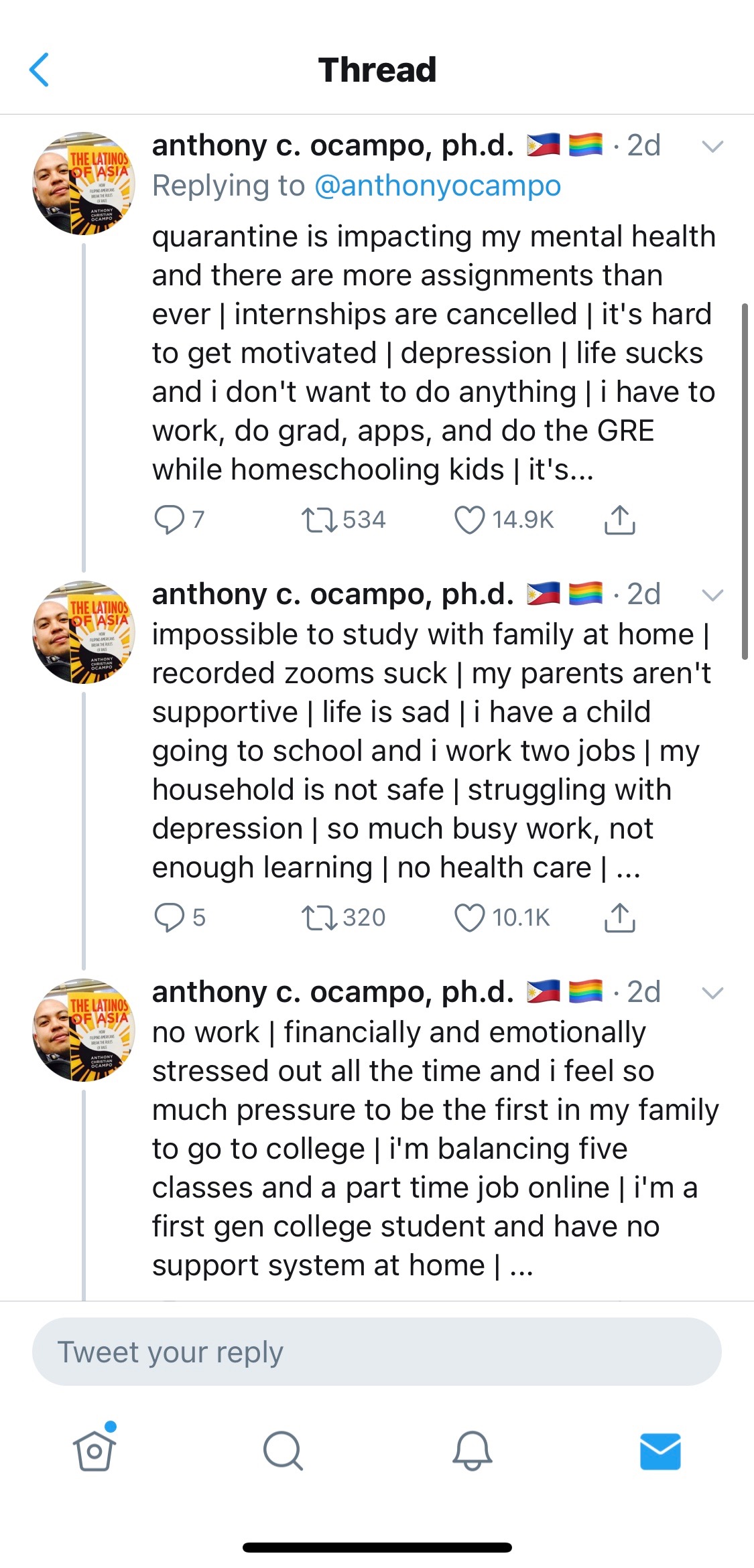
Task: Retweet the tweet with 534 retweets
Action: click(x=319, y=520)
